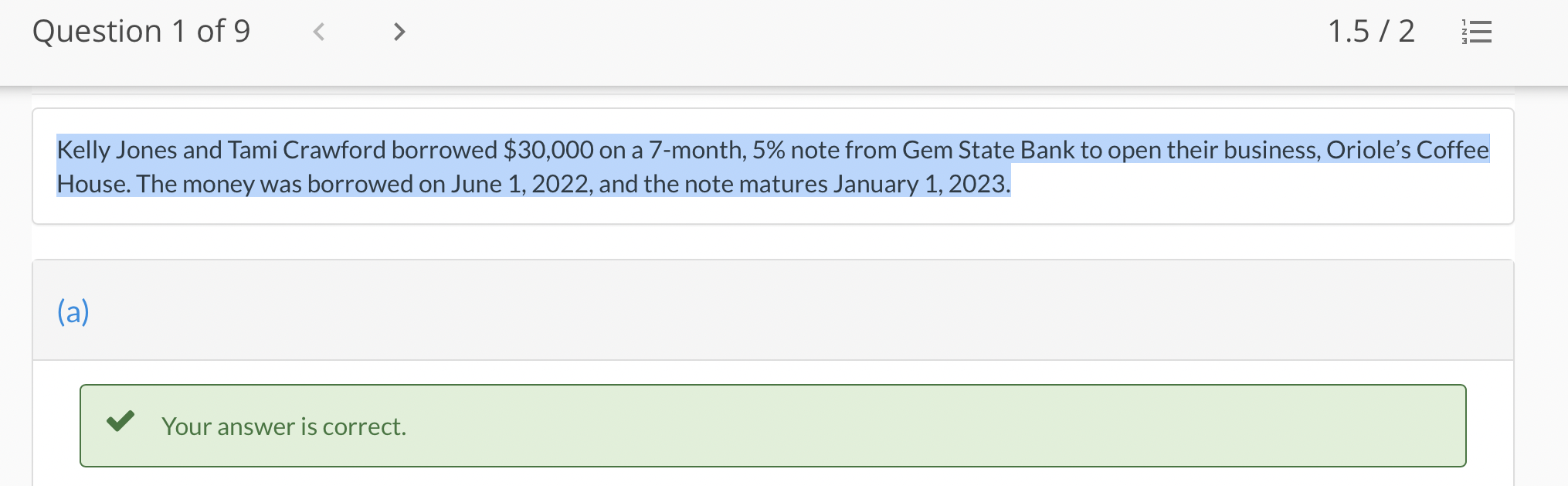
Task: Collapse the (a) section header
Action: point(73,311)
